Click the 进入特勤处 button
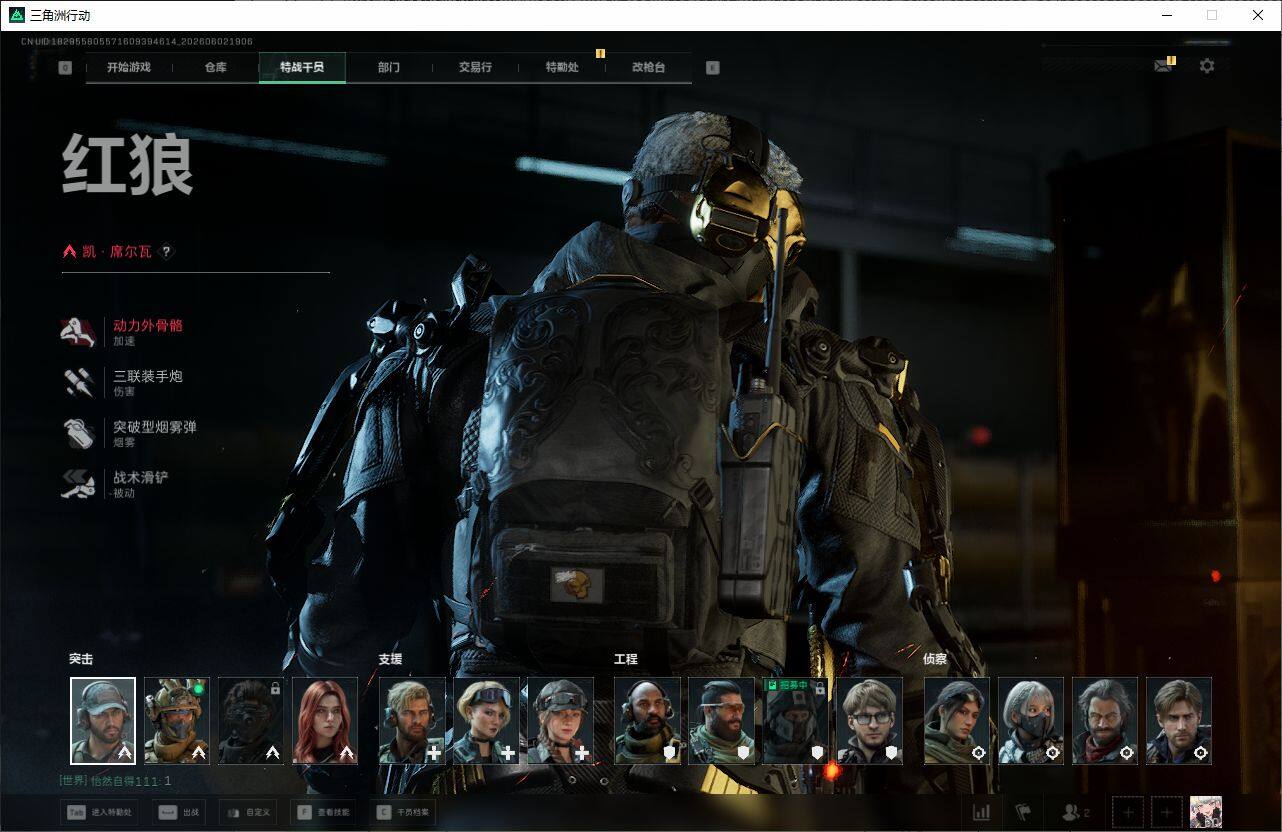 click(100, 812)
